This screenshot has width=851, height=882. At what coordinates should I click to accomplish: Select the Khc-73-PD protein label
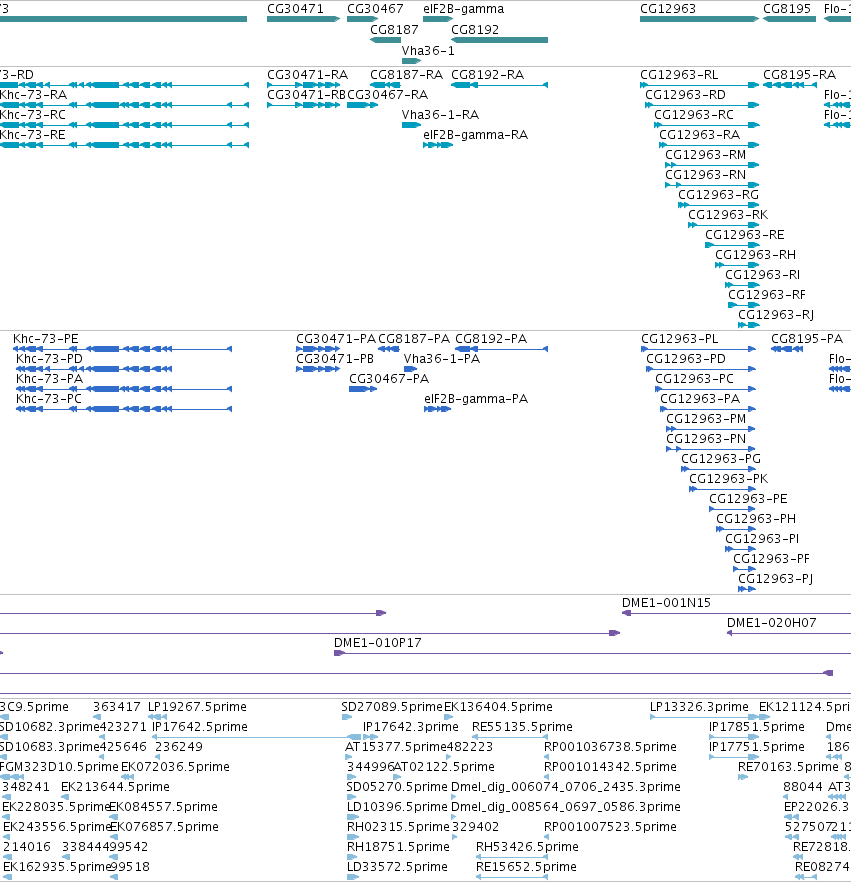[49, 359]
